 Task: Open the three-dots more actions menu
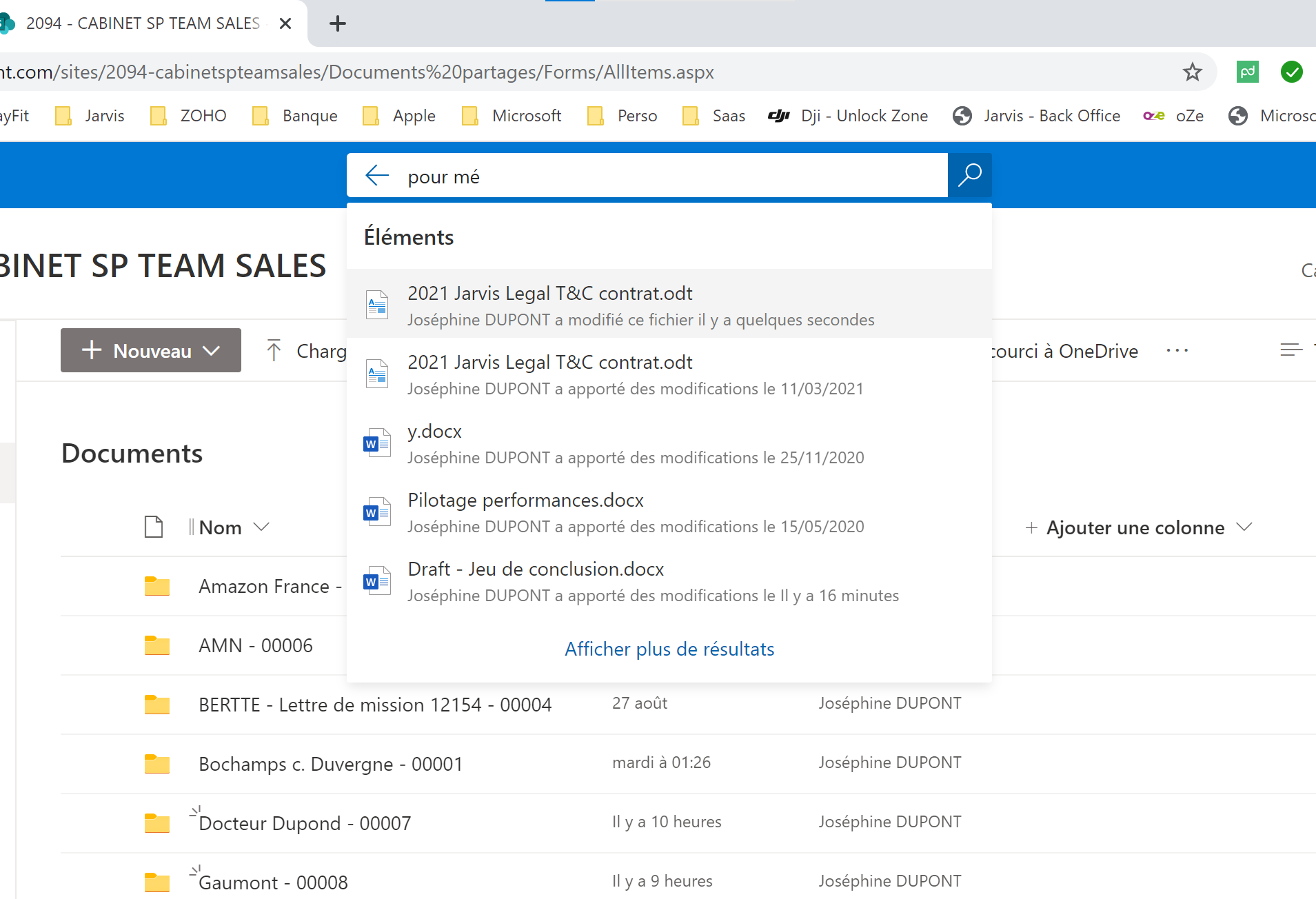(1177, 351)
